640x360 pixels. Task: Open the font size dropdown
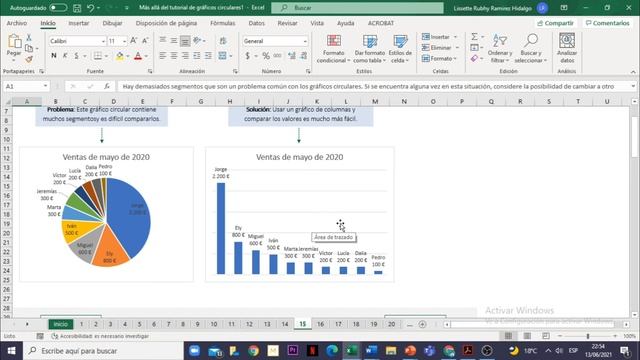pos(124,41)
